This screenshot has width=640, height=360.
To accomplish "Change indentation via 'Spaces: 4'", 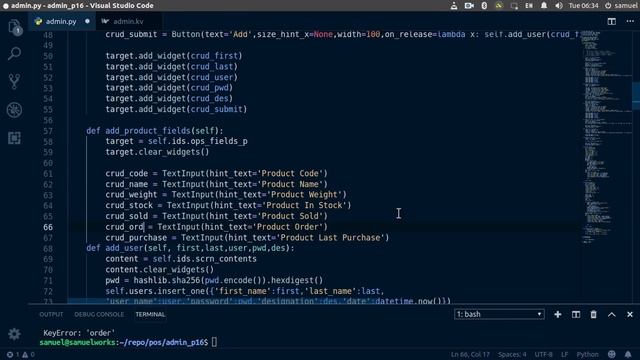I will (512, 354).
